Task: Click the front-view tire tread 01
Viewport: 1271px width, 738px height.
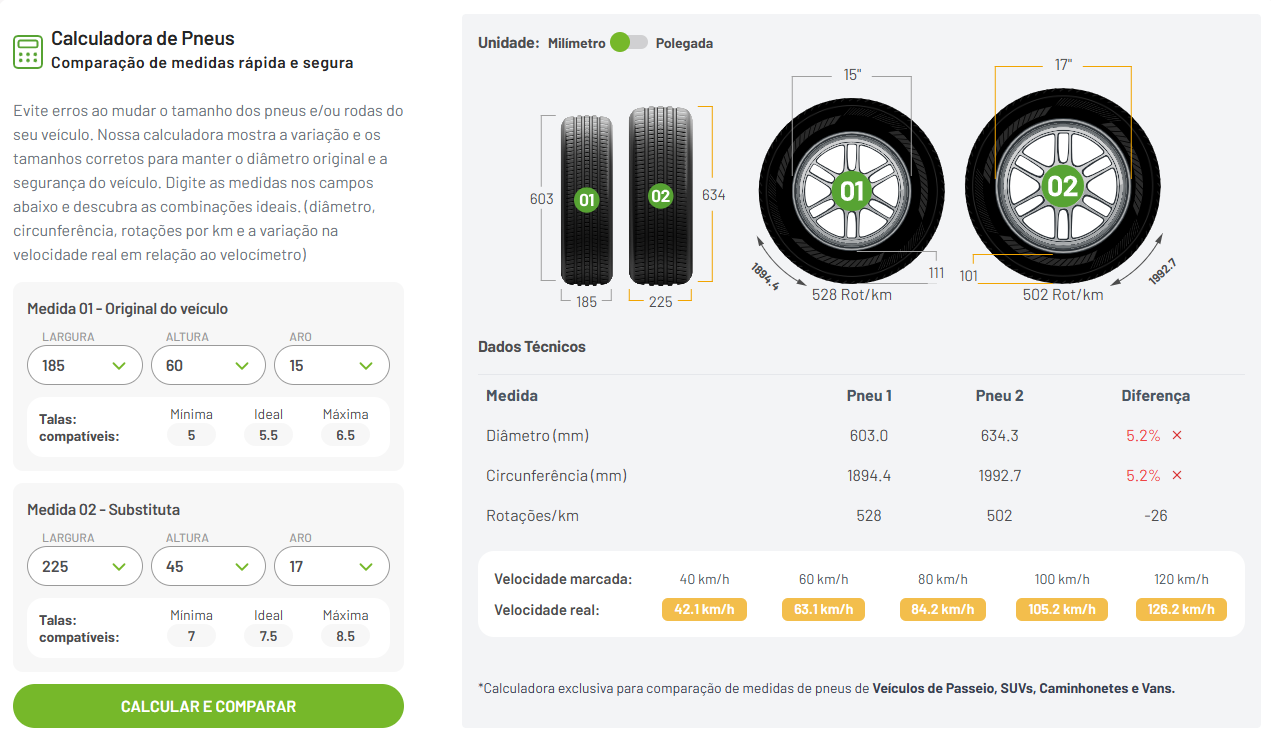Action: (x=586, y=199)
